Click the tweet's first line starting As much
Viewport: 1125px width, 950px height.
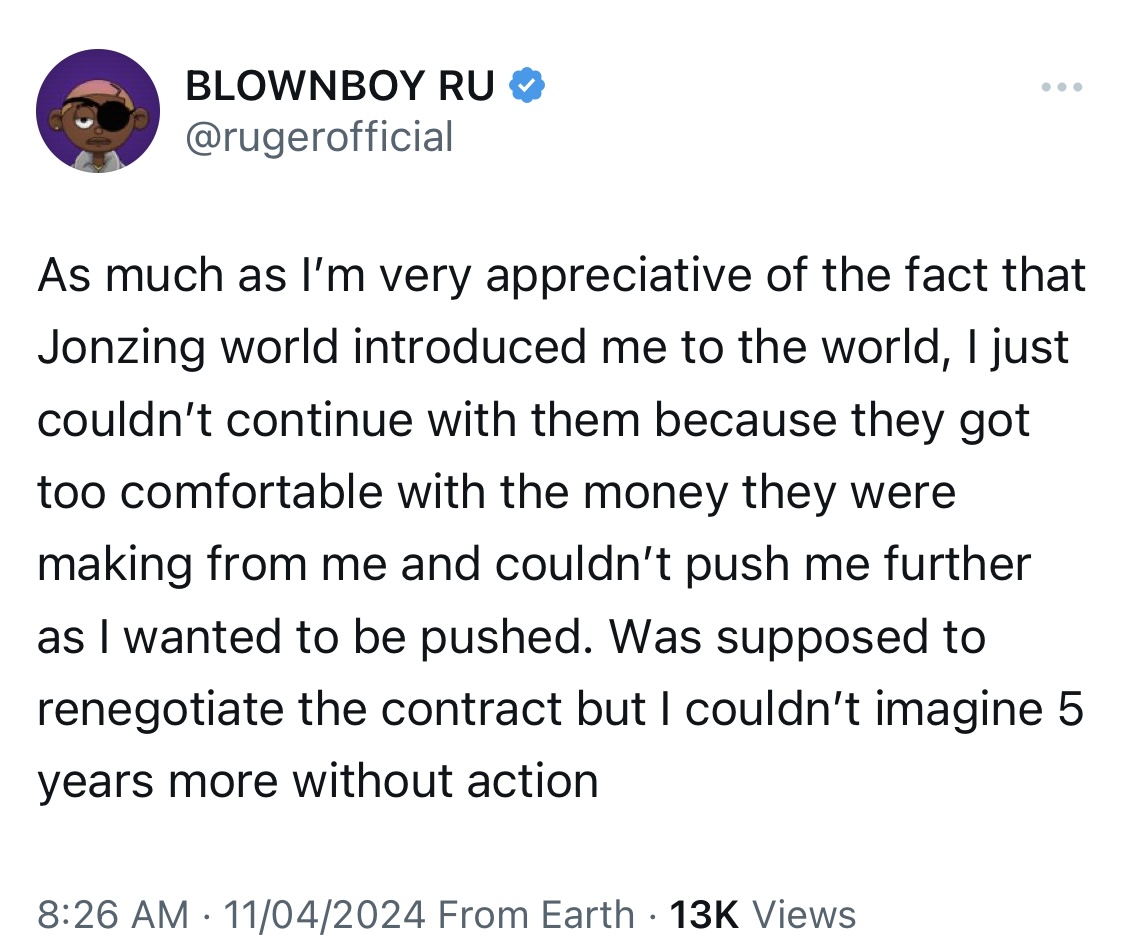562,276
